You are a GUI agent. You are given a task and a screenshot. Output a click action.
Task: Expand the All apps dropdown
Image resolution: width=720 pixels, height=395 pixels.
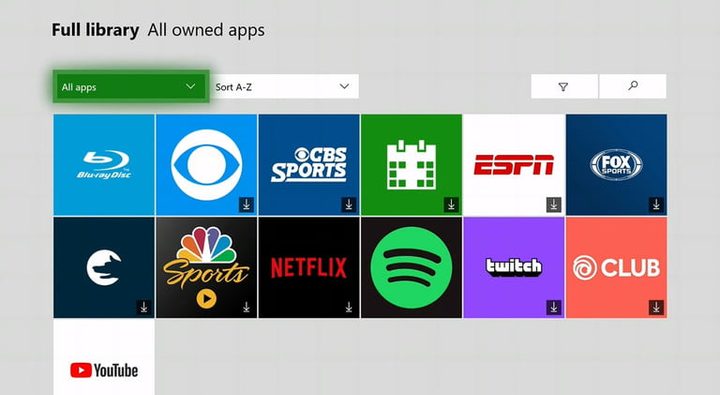point(131,86)
